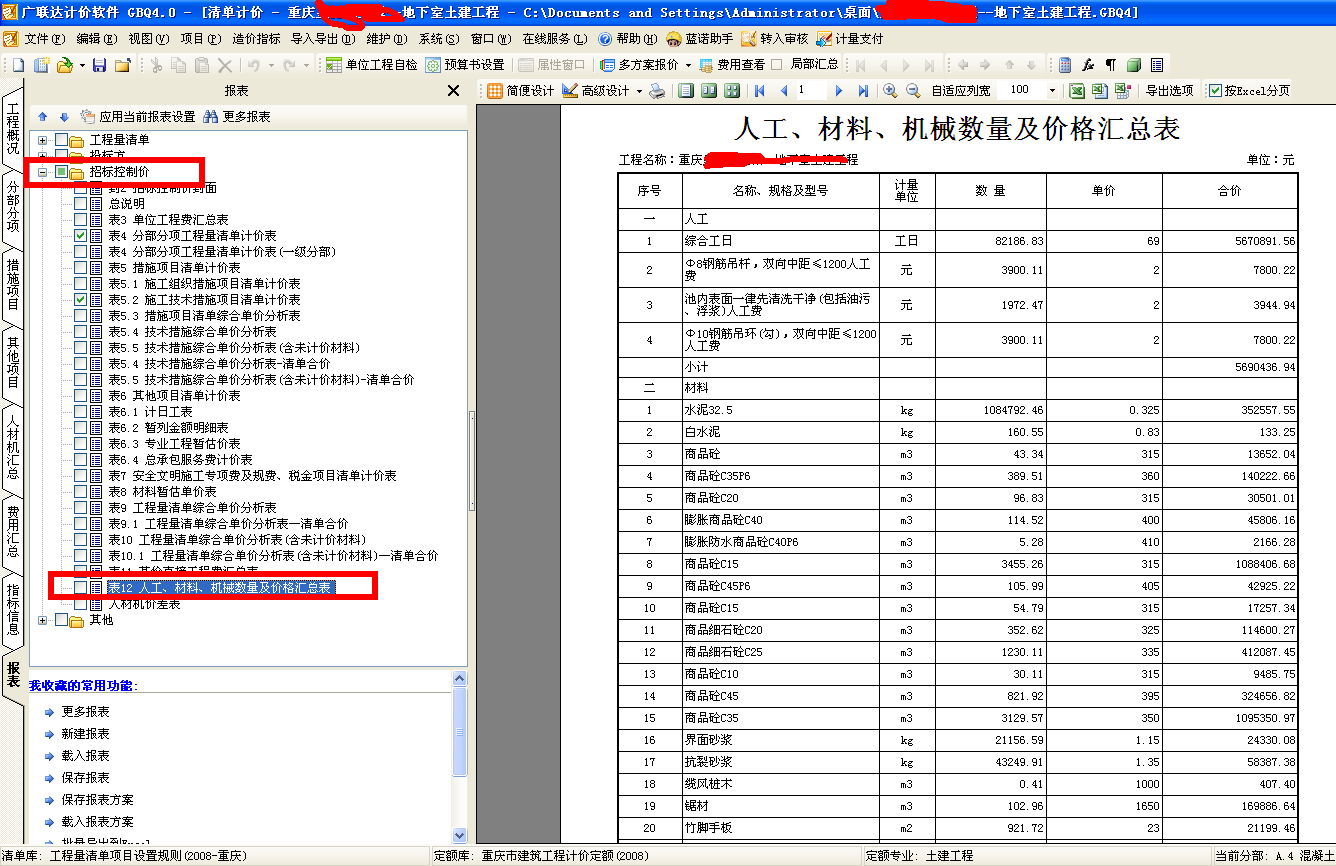This screenshot has height=866, width=1336.
Task: Check 表6.1 计日工表 checkbox
Action: [x=81, y=411]
